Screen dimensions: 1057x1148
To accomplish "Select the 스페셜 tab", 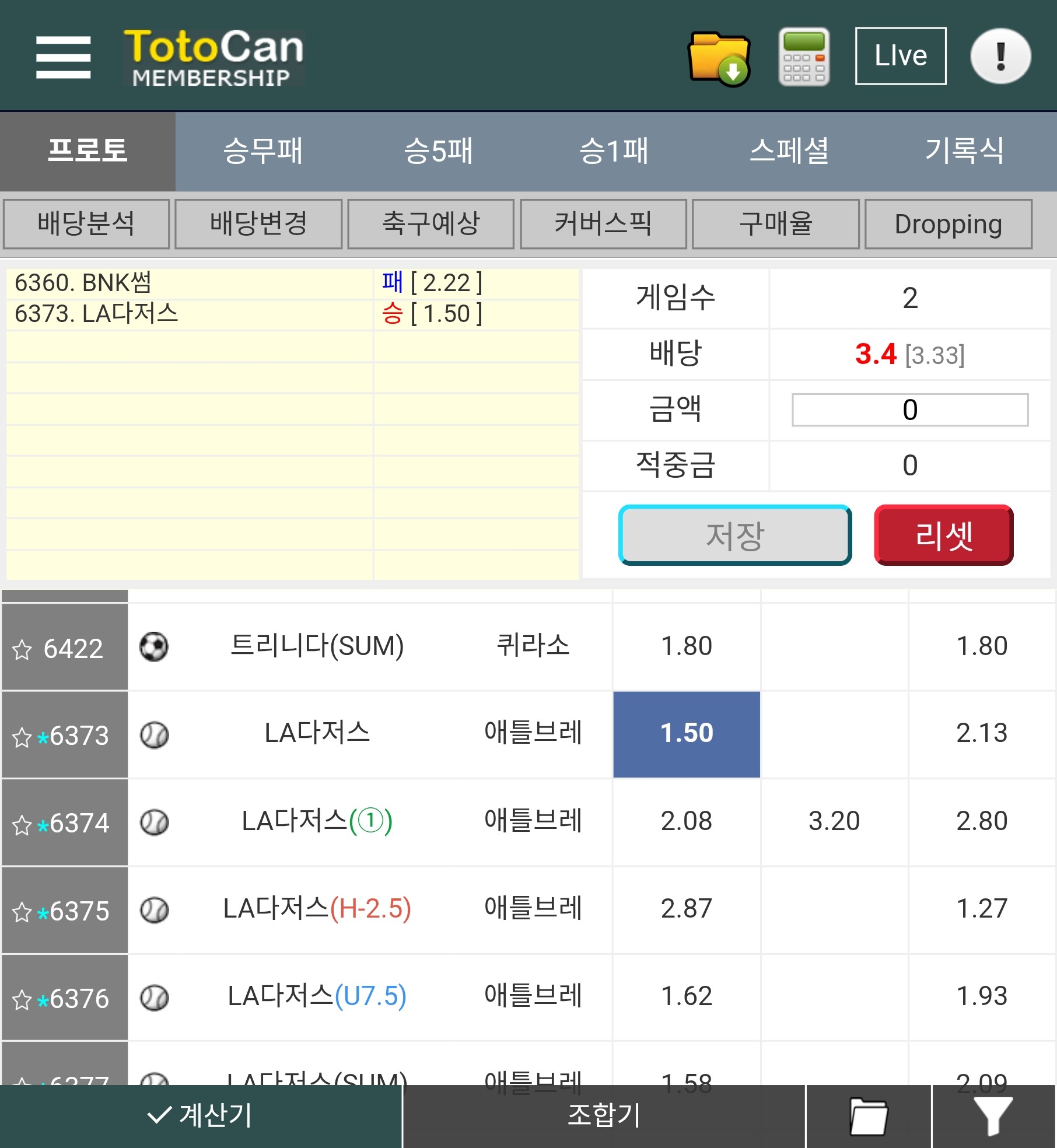I will [789, 151].
